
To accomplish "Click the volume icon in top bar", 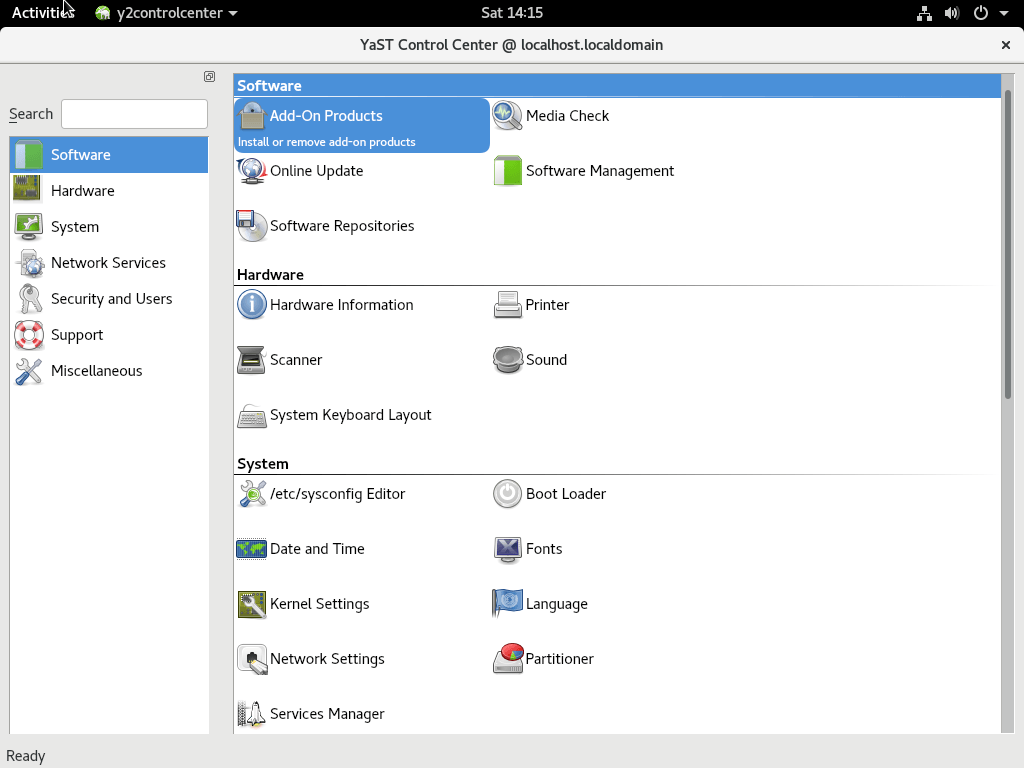I will point(952,13).
